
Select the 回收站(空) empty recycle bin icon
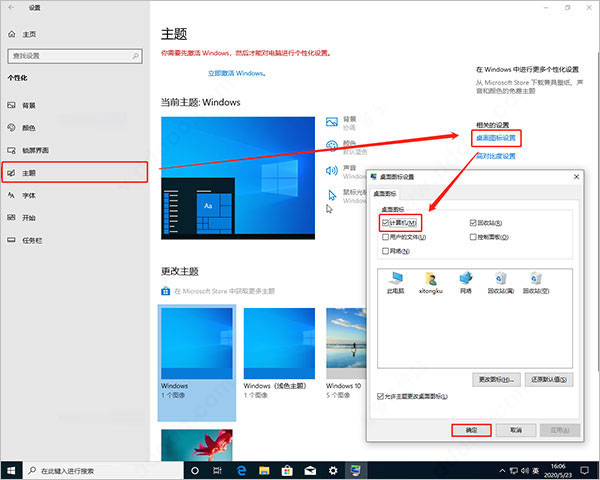[x=536, y=282]
